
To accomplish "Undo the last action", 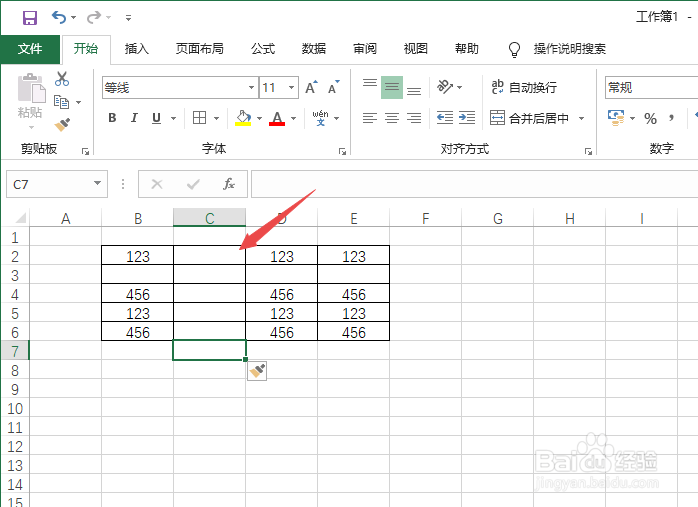I will tap(59, 18).
